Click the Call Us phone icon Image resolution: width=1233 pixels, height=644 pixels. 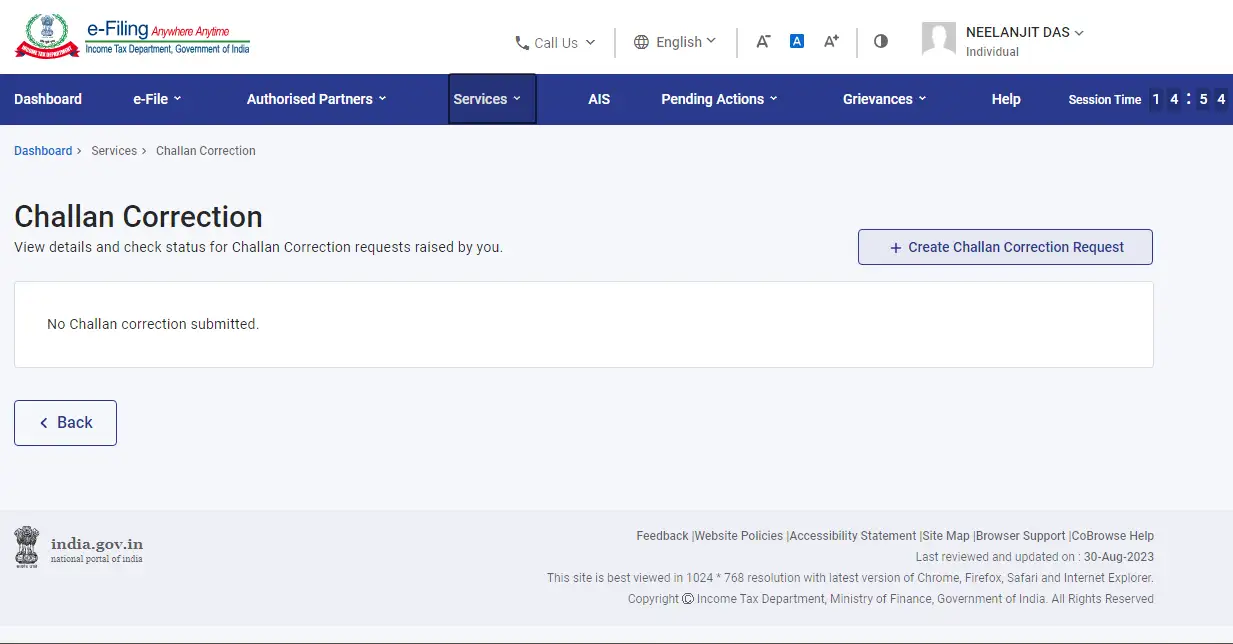pyautogui.click(x=521, y=42)
